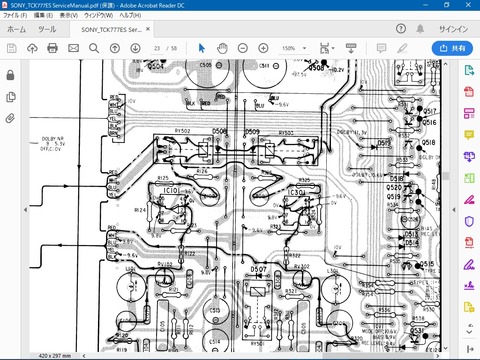The image size is (480, 360).
Task: Zoom in with the plus button
Action: [263, 48]
